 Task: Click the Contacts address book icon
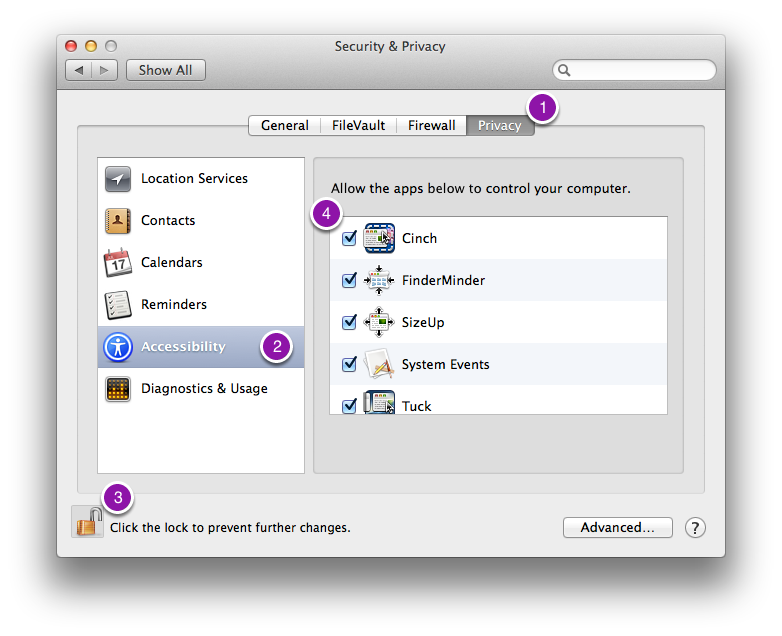coord(118,220)
